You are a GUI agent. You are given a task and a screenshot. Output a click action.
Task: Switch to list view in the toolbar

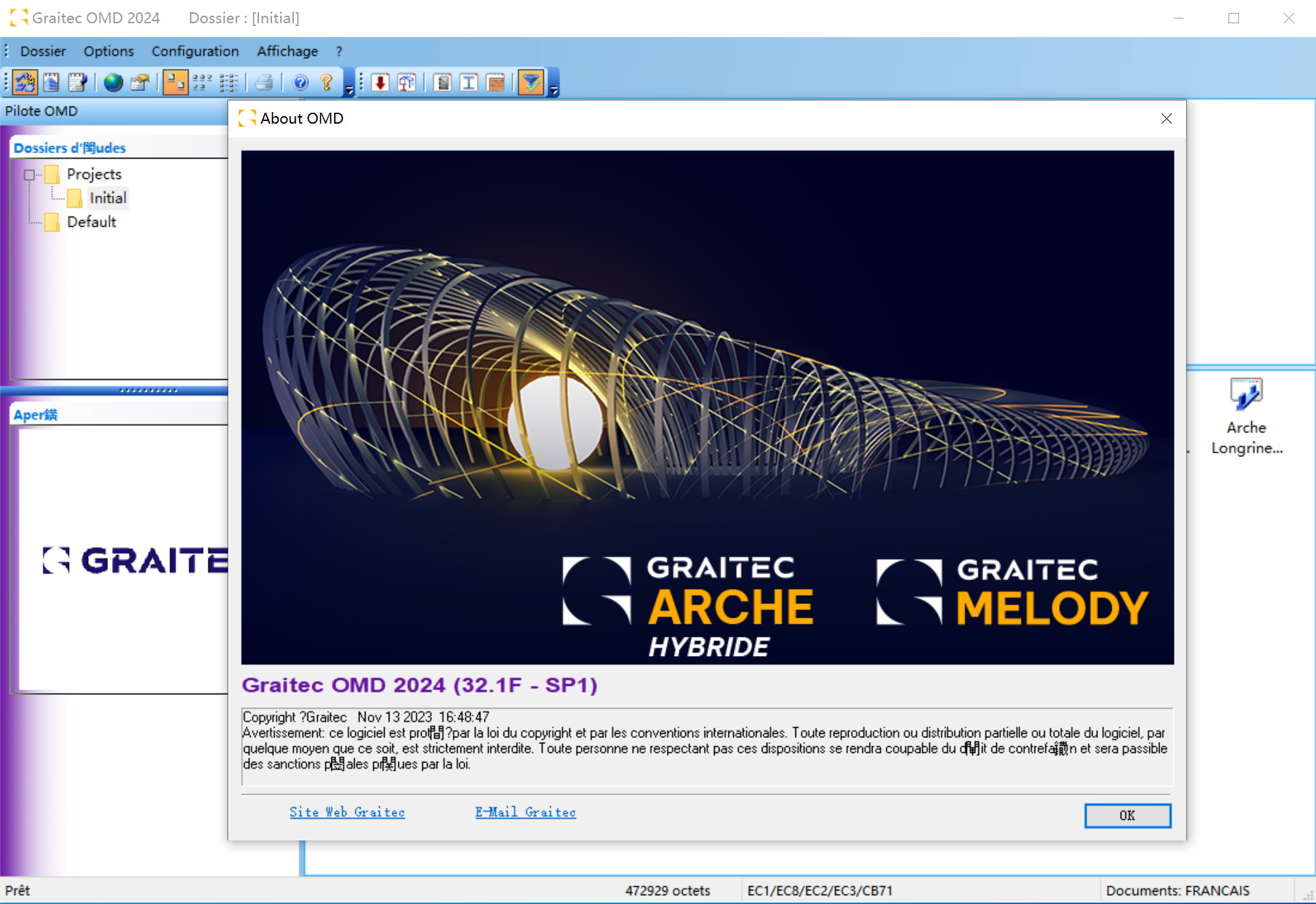pos(228,83)
